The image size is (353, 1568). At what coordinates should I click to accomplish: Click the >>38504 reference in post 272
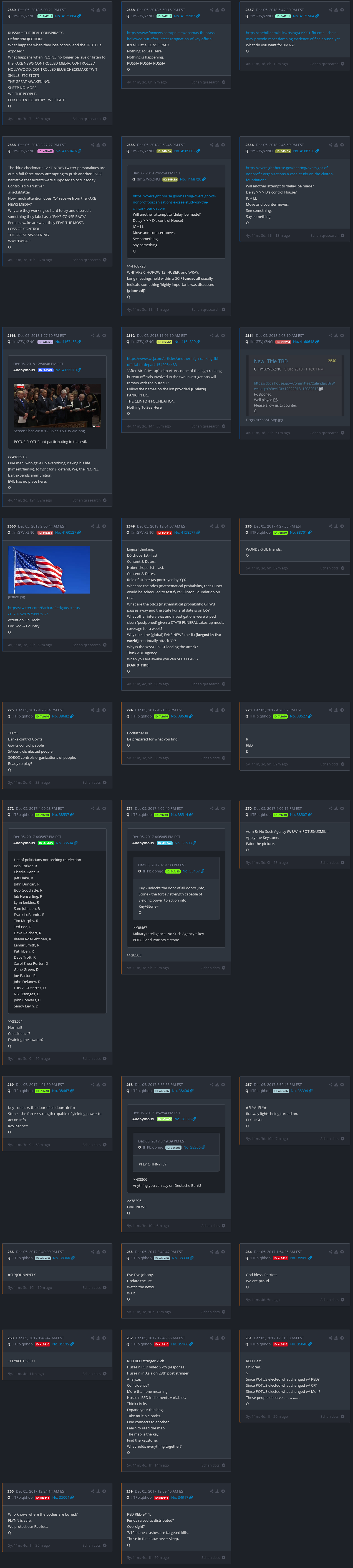click(x=15, y=1021)
